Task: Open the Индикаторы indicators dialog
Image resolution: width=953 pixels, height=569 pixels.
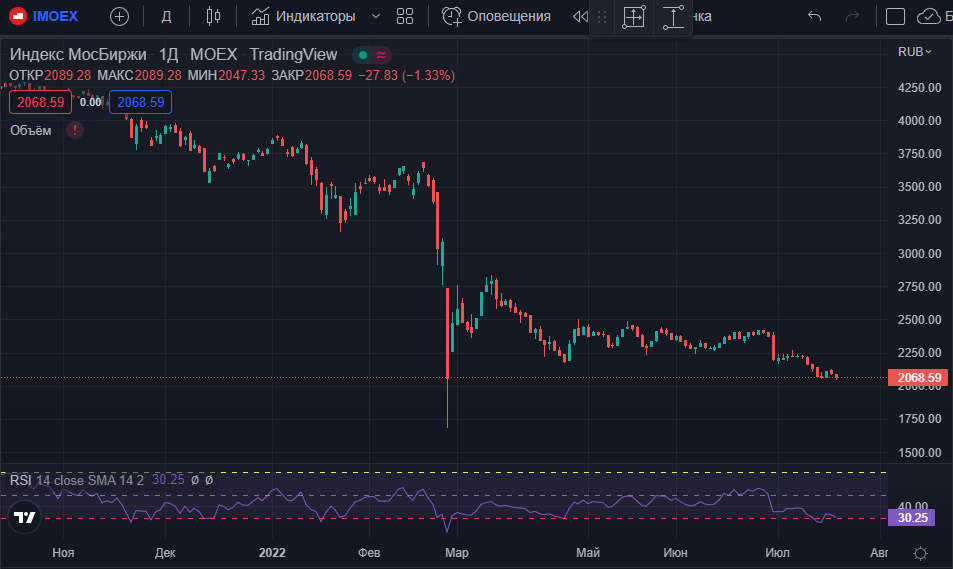Action: [x=303, y=16]
